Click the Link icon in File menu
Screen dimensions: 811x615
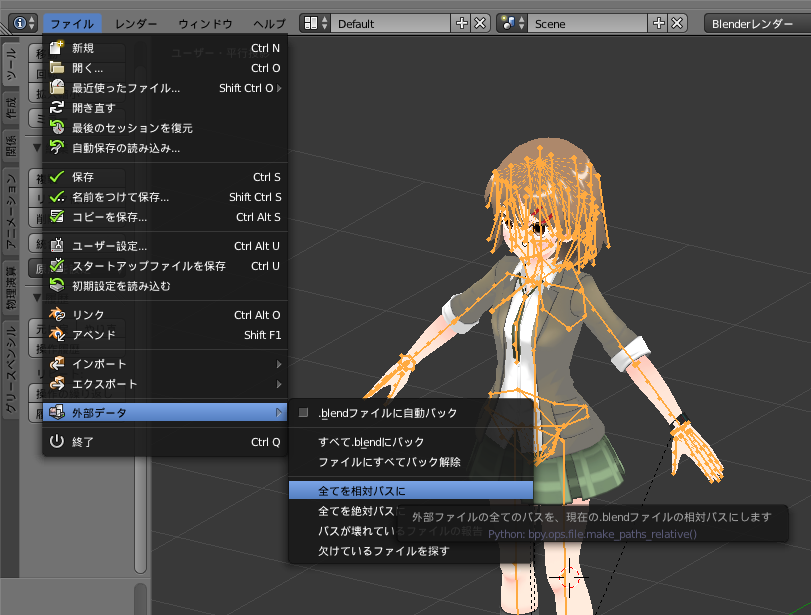tap(57, 315)
